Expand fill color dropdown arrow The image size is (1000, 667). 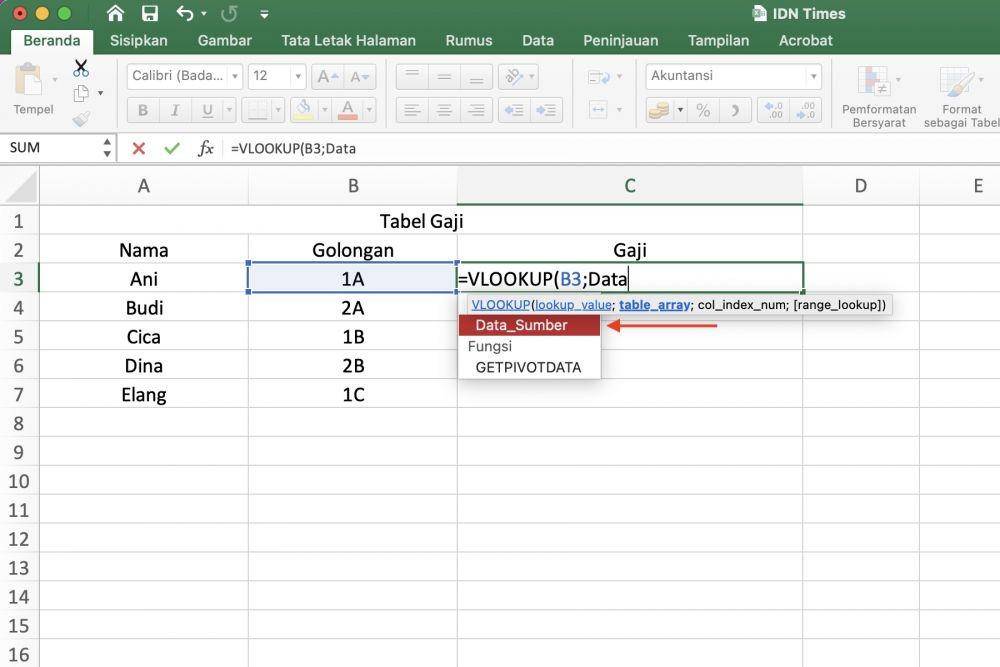pos(324,110)
